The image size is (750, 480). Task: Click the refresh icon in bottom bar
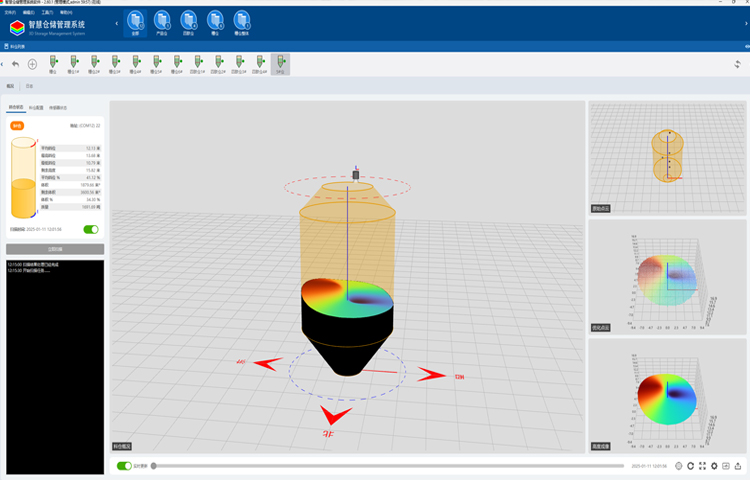pos(691,466)
